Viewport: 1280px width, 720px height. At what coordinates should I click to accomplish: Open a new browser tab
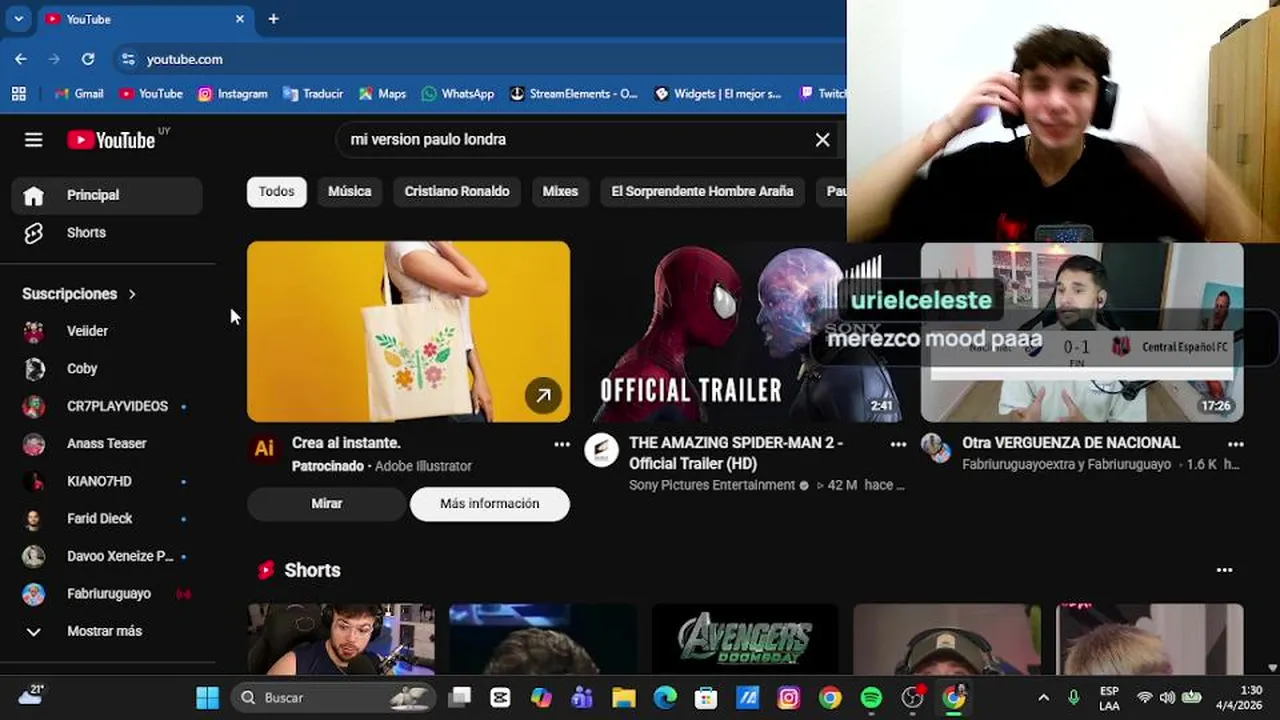pyautogui.click(x=273, y=19)
